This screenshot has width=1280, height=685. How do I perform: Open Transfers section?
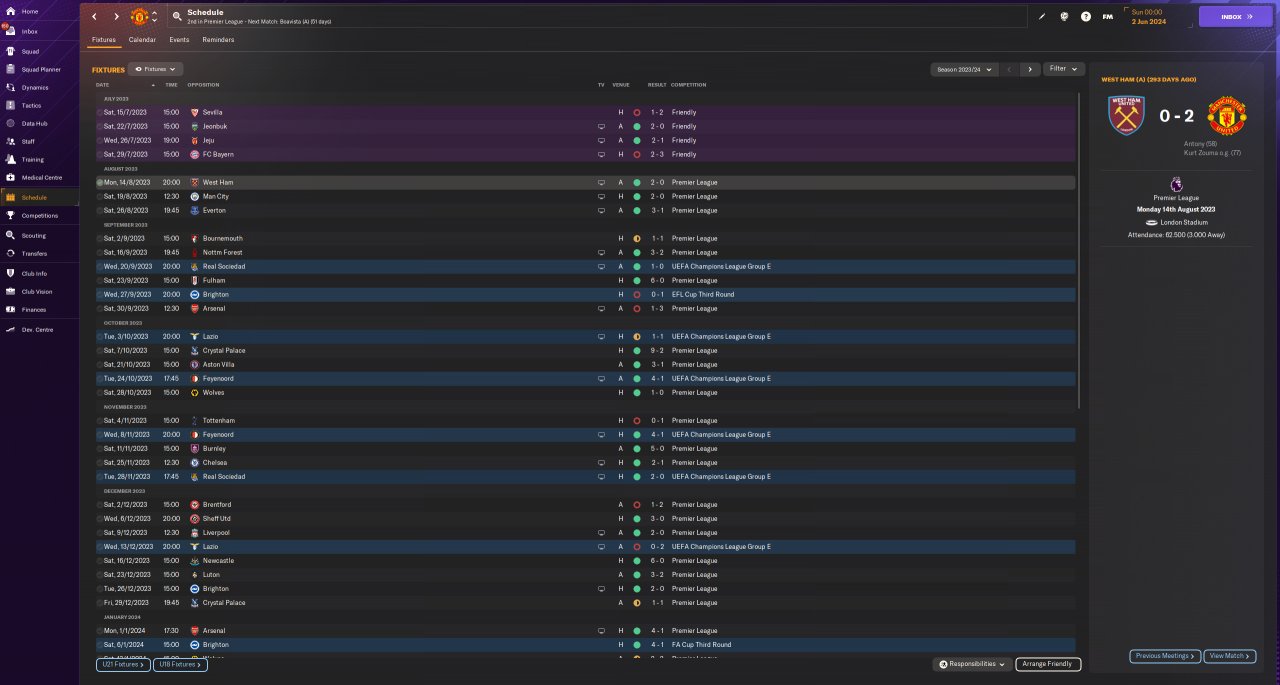click(x=34, y=253)
